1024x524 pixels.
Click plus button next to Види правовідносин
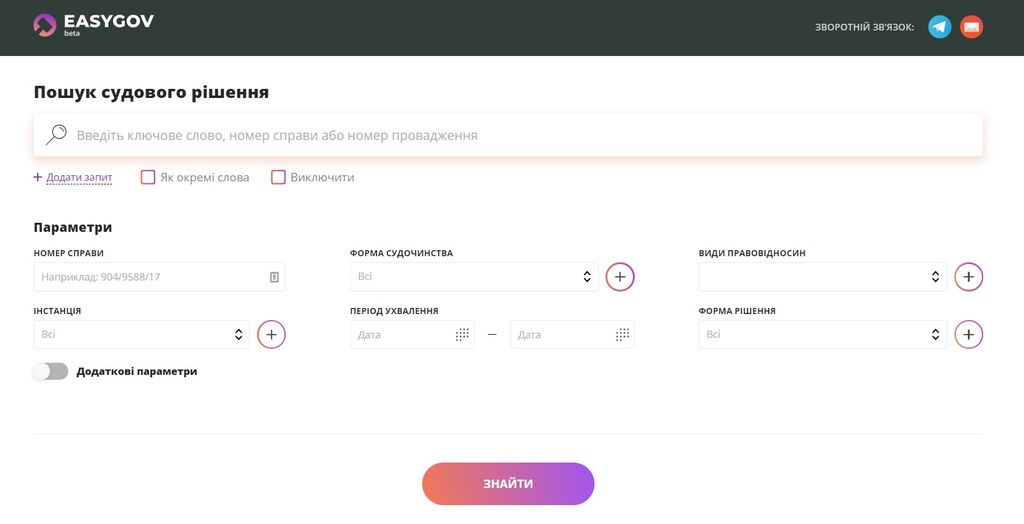[968, 277]
